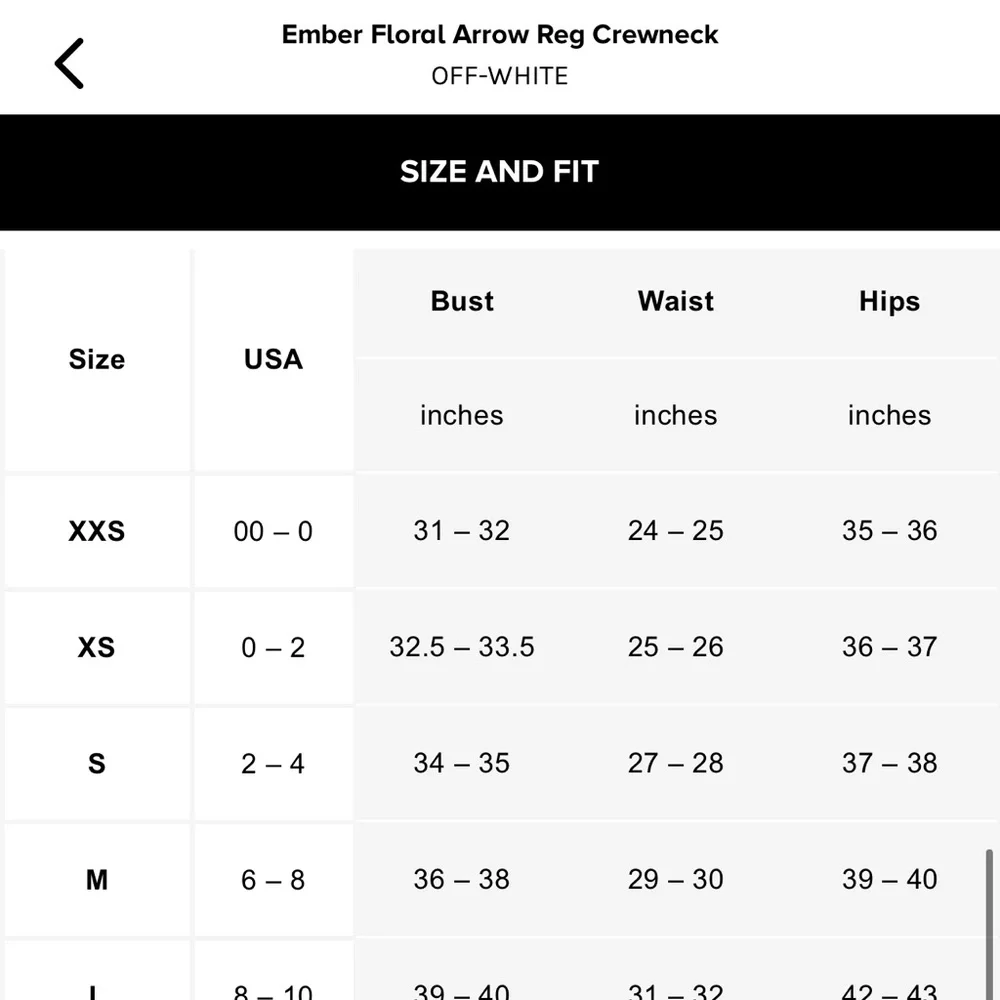Click the 32.5 – 33.5 bust measurement
The image size is (1000, 1000).
pyautogui.click(x=462, y=647)
